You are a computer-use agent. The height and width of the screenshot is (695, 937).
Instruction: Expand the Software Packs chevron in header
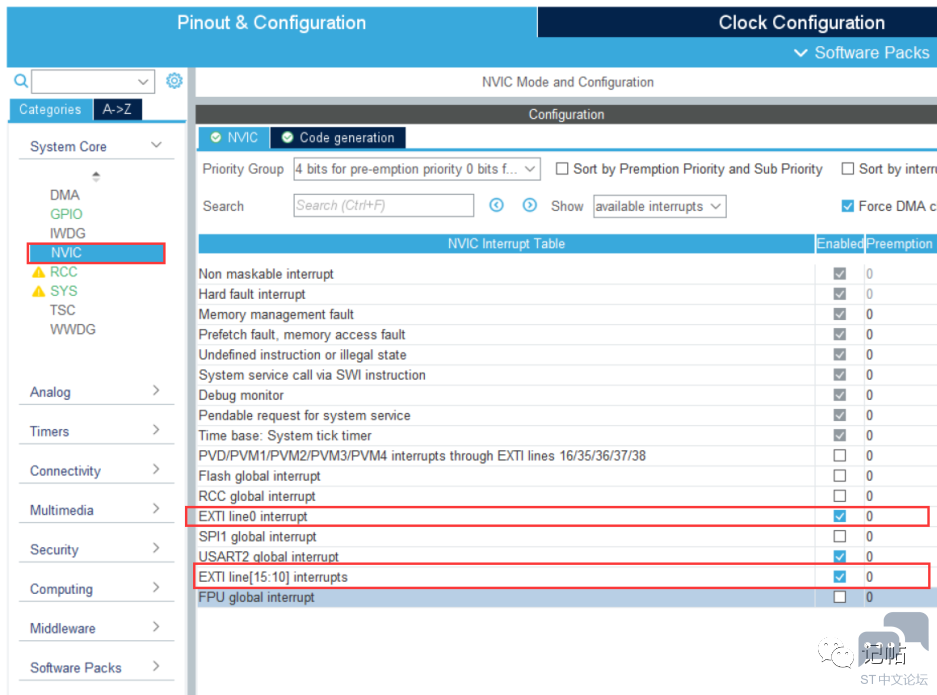pyautogui.click(x=800, y=53)
